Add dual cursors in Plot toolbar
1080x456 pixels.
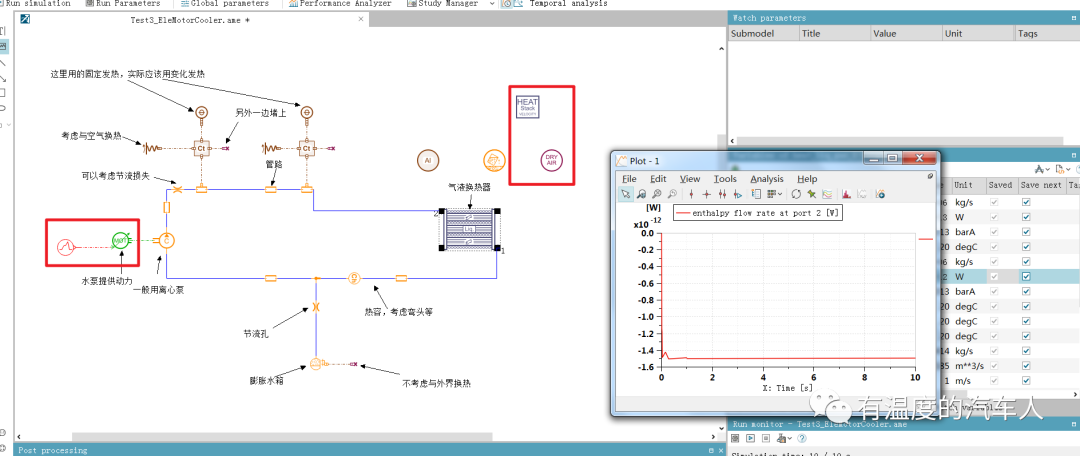[x=723, y=194]
